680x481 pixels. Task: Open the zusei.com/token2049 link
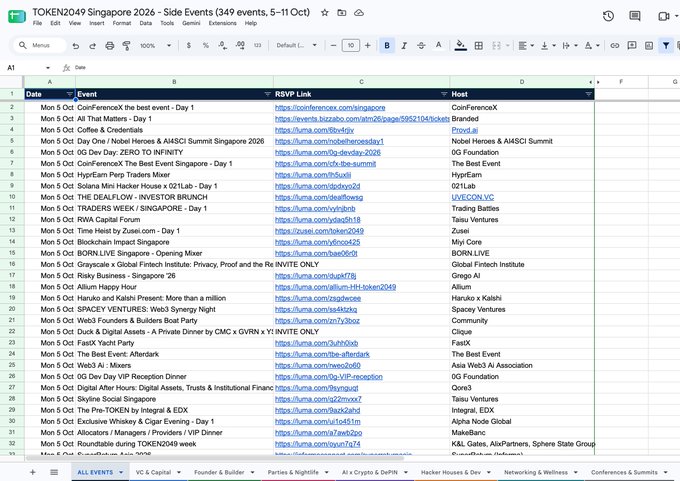[x=319, y=231]
